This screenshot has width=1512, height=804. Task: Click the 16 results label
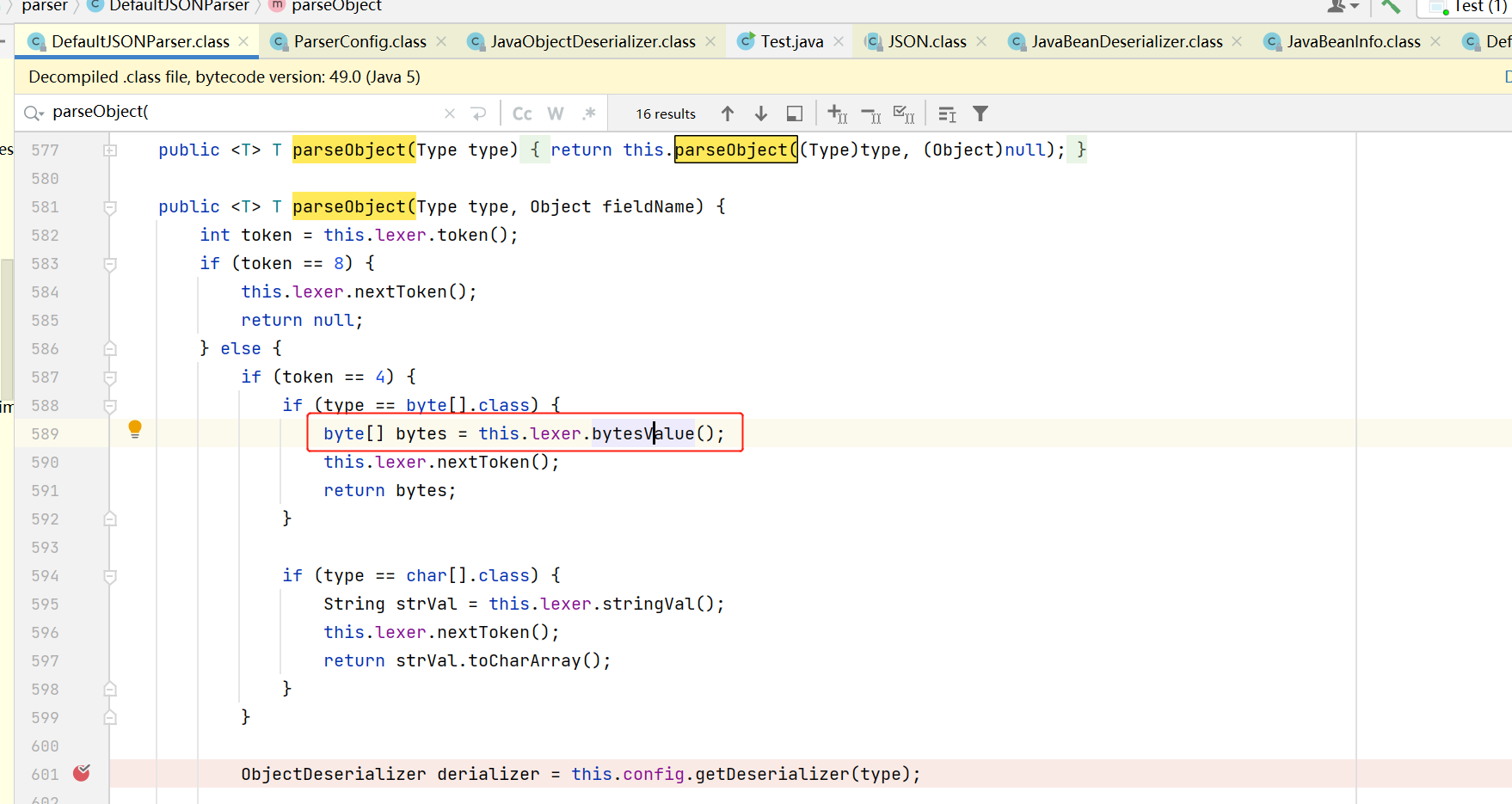666,114
